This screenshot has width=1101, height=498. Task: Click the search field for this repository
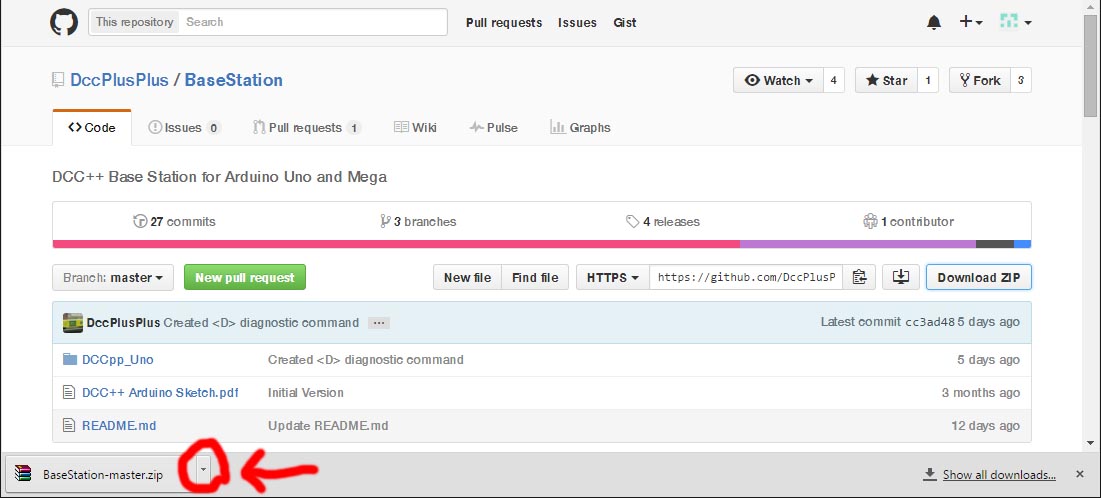(x=313, y=22)
